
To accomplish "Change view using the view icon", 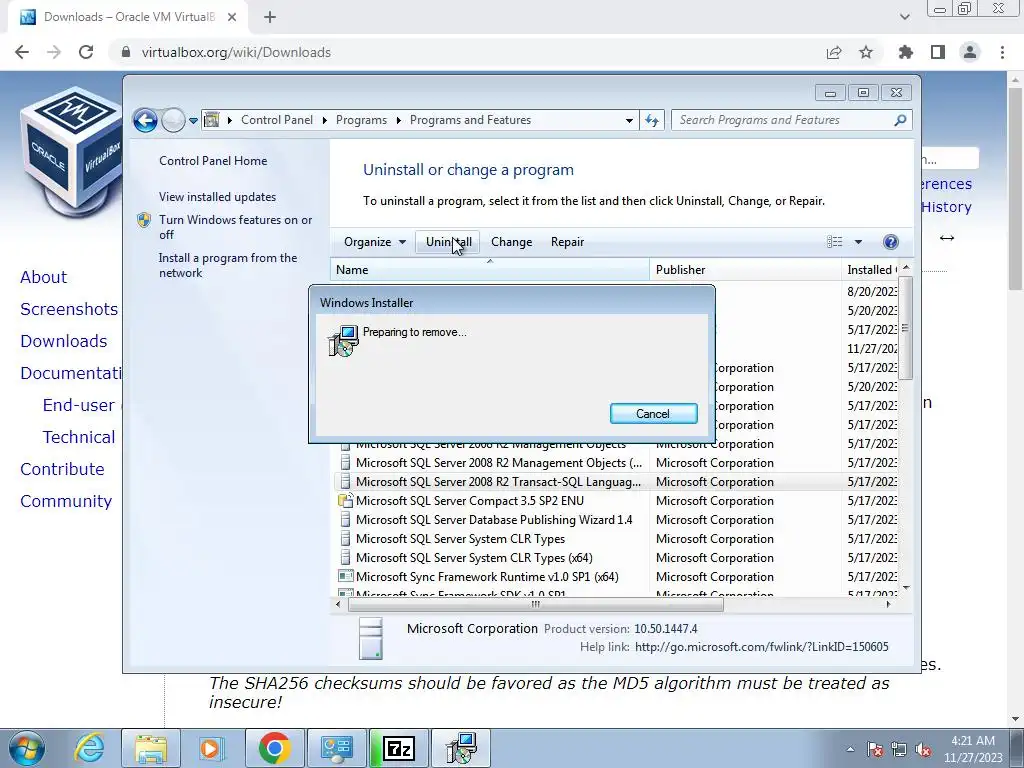I will (835, 242).
